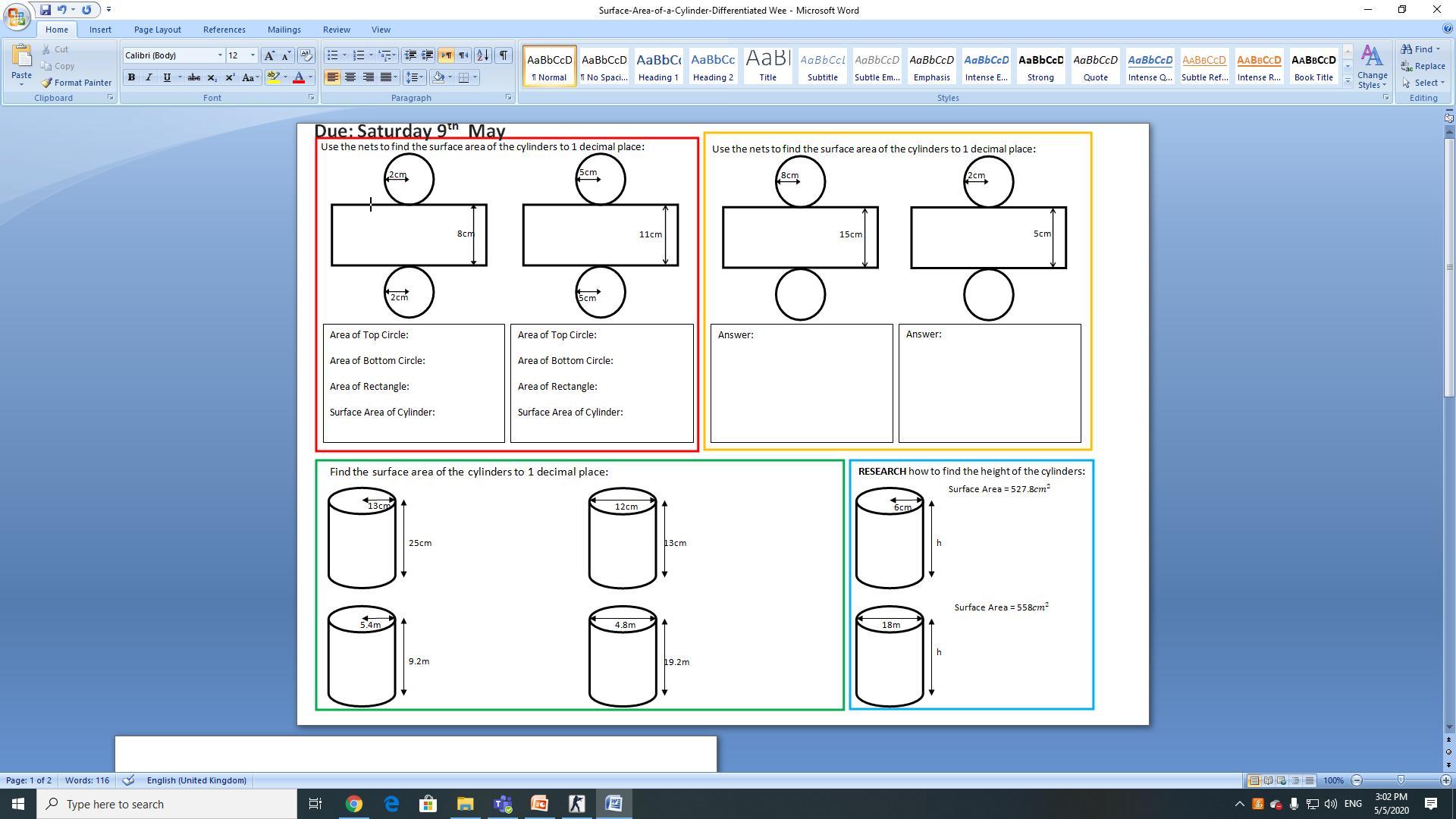Click the Clear Formatting icon

(306, 55)
